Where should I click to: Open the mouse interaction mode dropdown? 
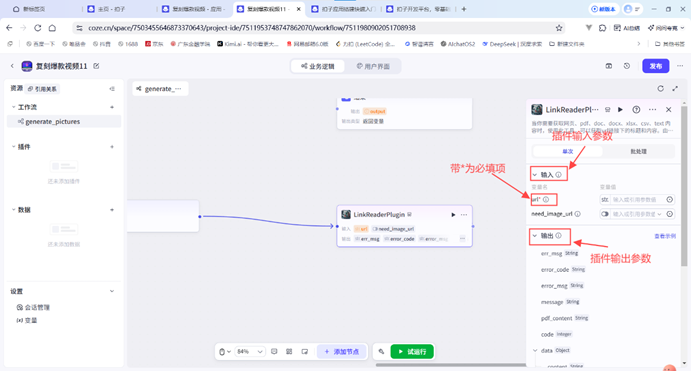pyautogui.click(x=225, y=352)
